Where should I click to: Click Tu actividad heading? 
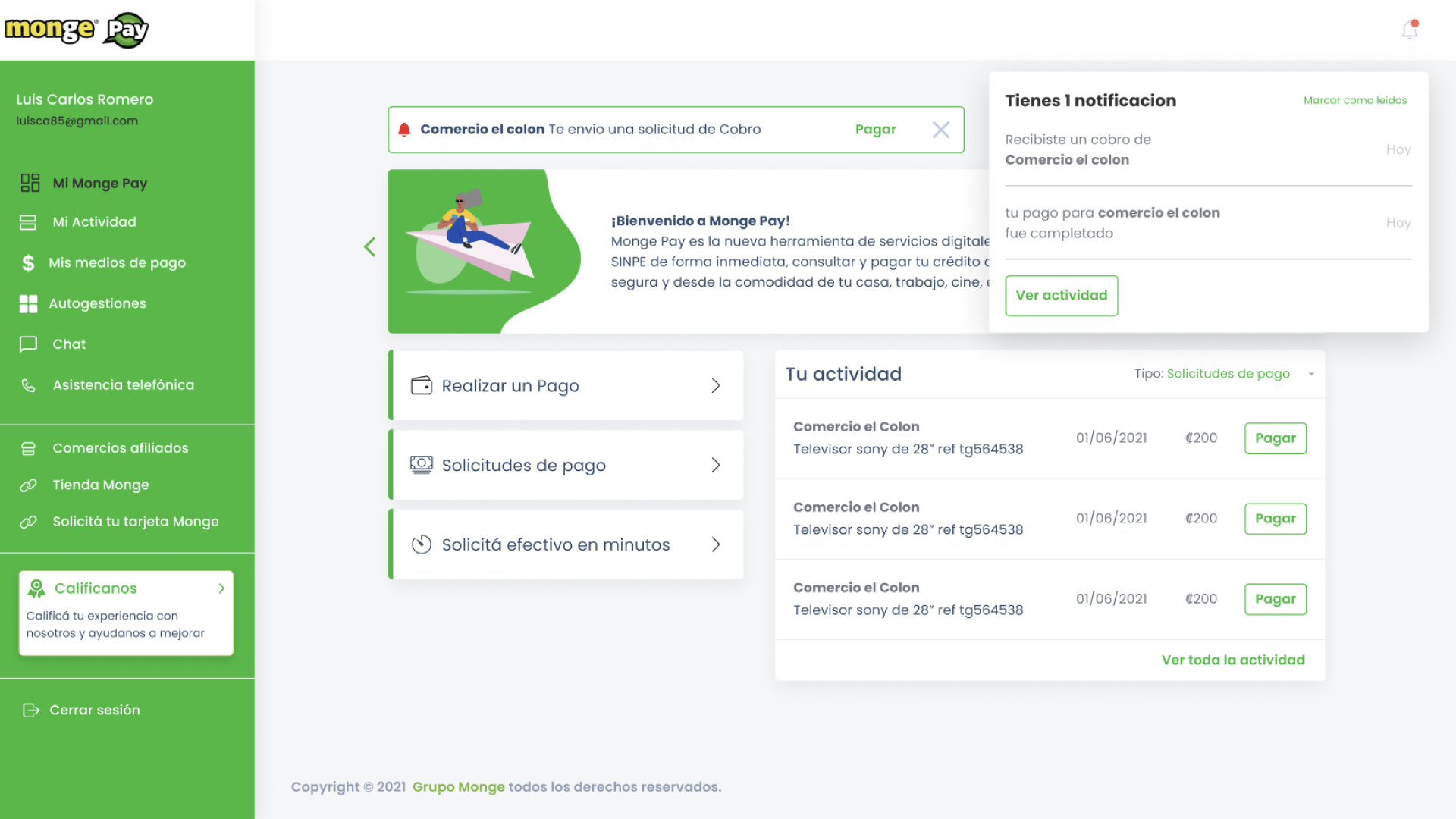843,374
